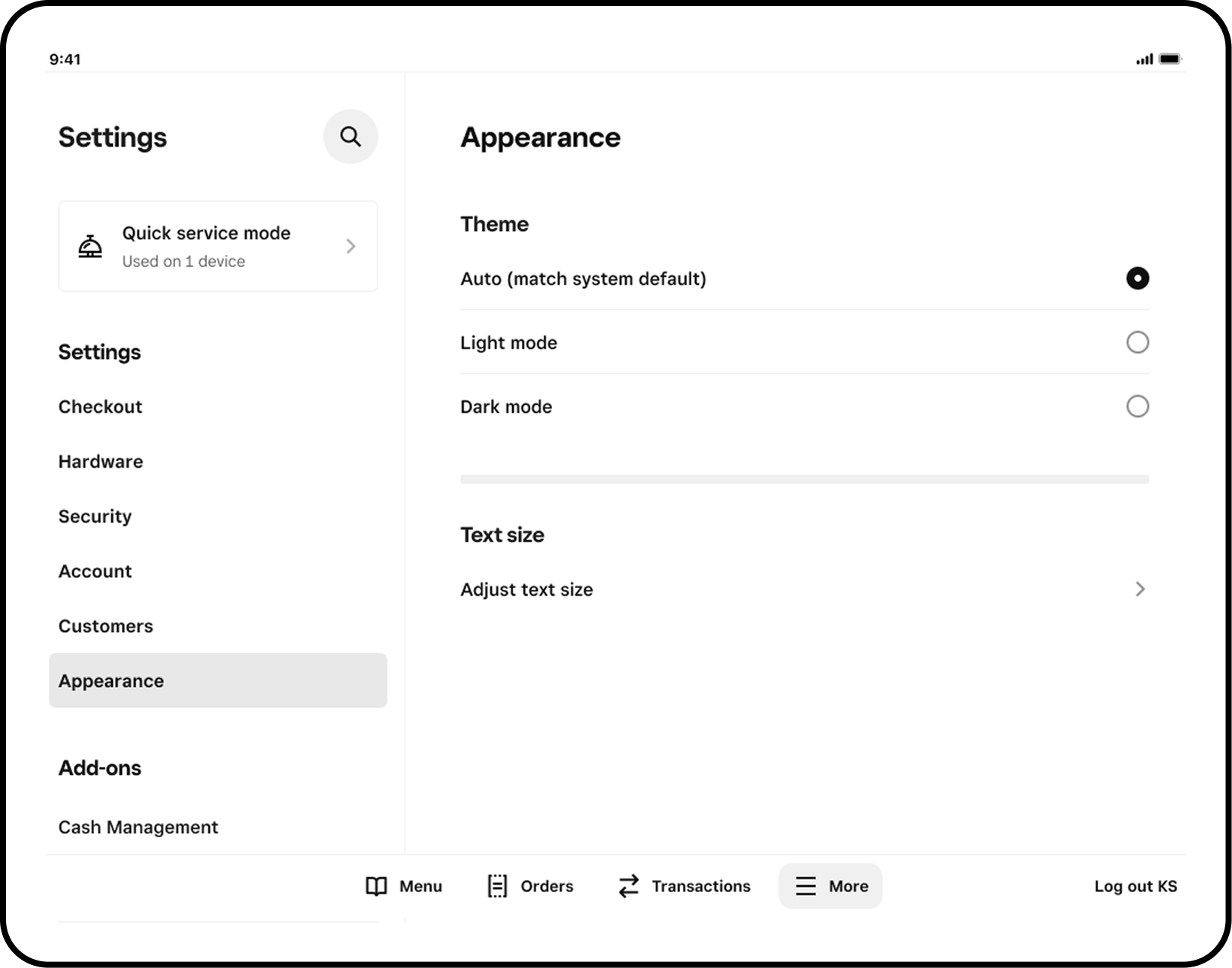Open the Customers settings entry
The width and height of the screenshot is (1232, 968).
click(x=105, y=626)
